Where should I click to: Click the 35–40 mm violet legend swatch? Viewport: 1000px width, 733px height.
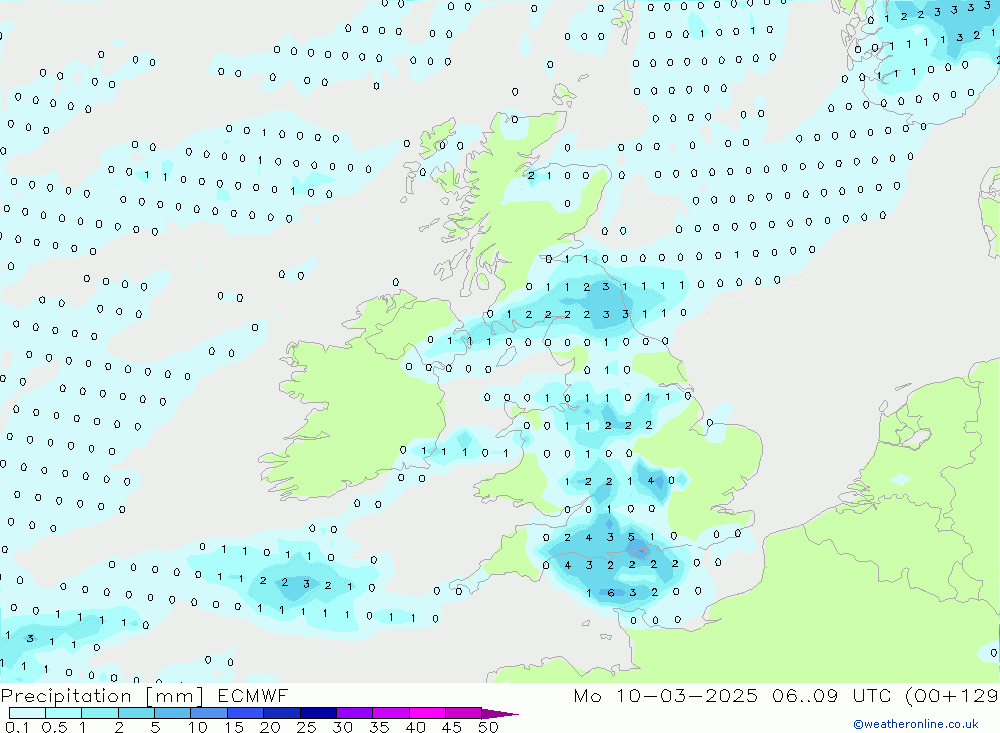coord(391,713)
